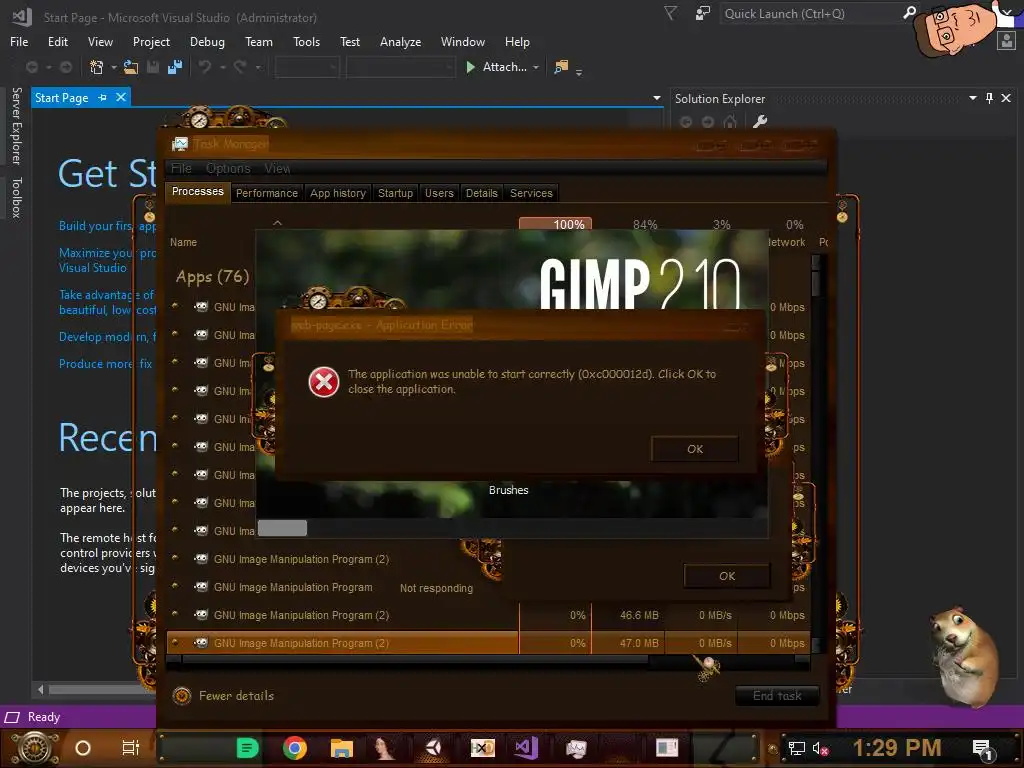
Task: Close the Start Page tab
Action: click(x=121, y=97)
